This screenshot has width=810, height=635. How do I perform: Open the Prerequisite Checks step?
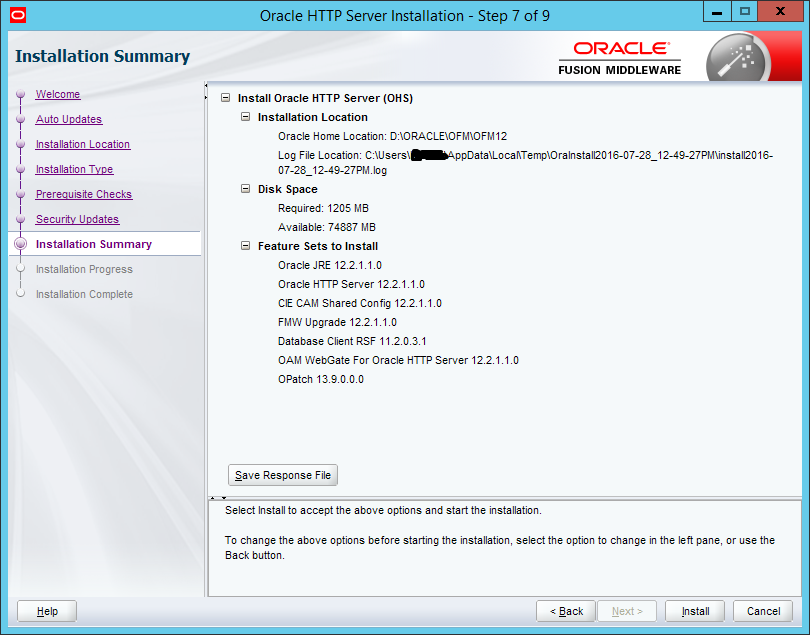pos(84,195)
